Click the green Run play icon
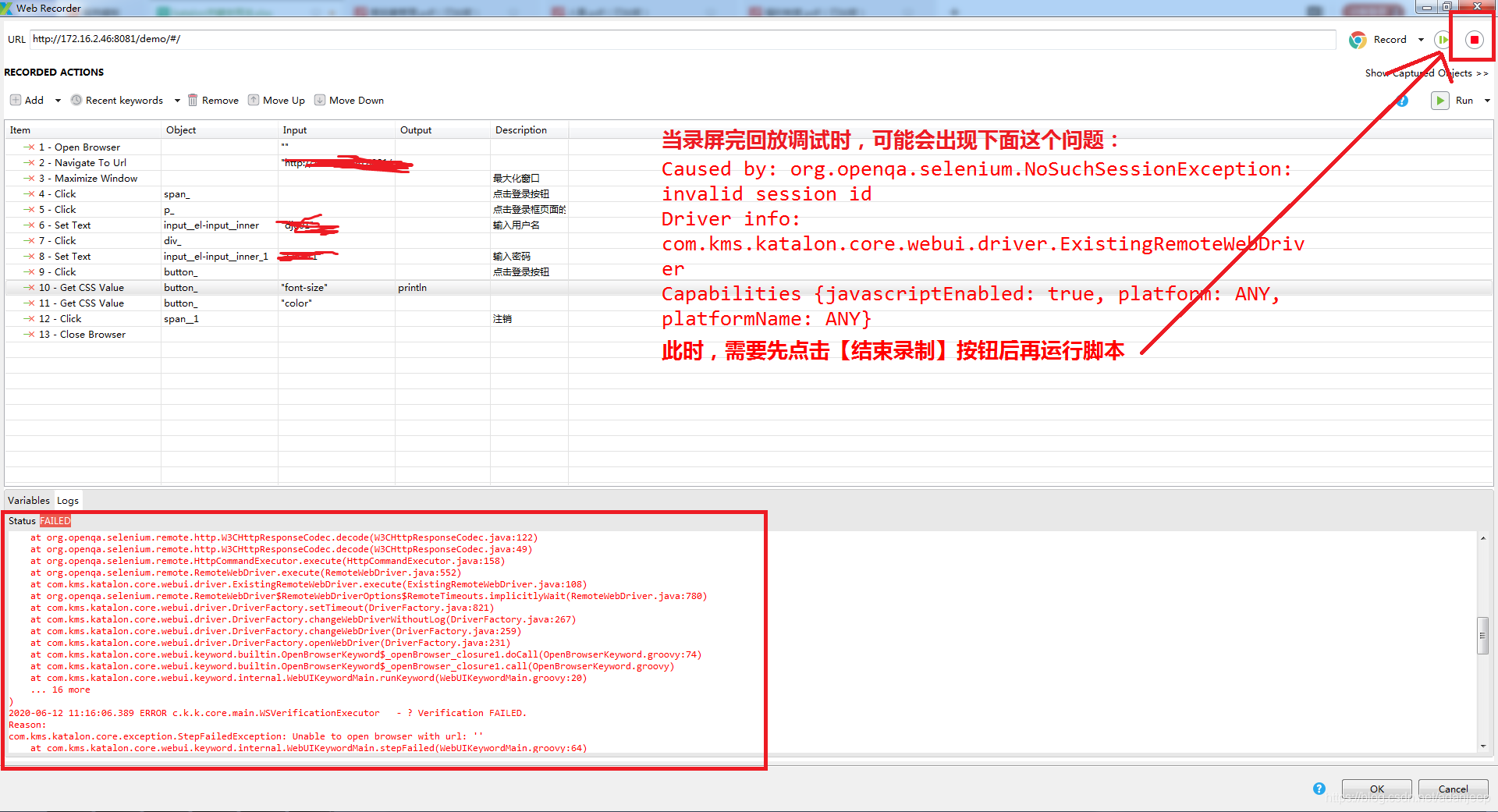1498x812 pixels. click(1440, 101)
